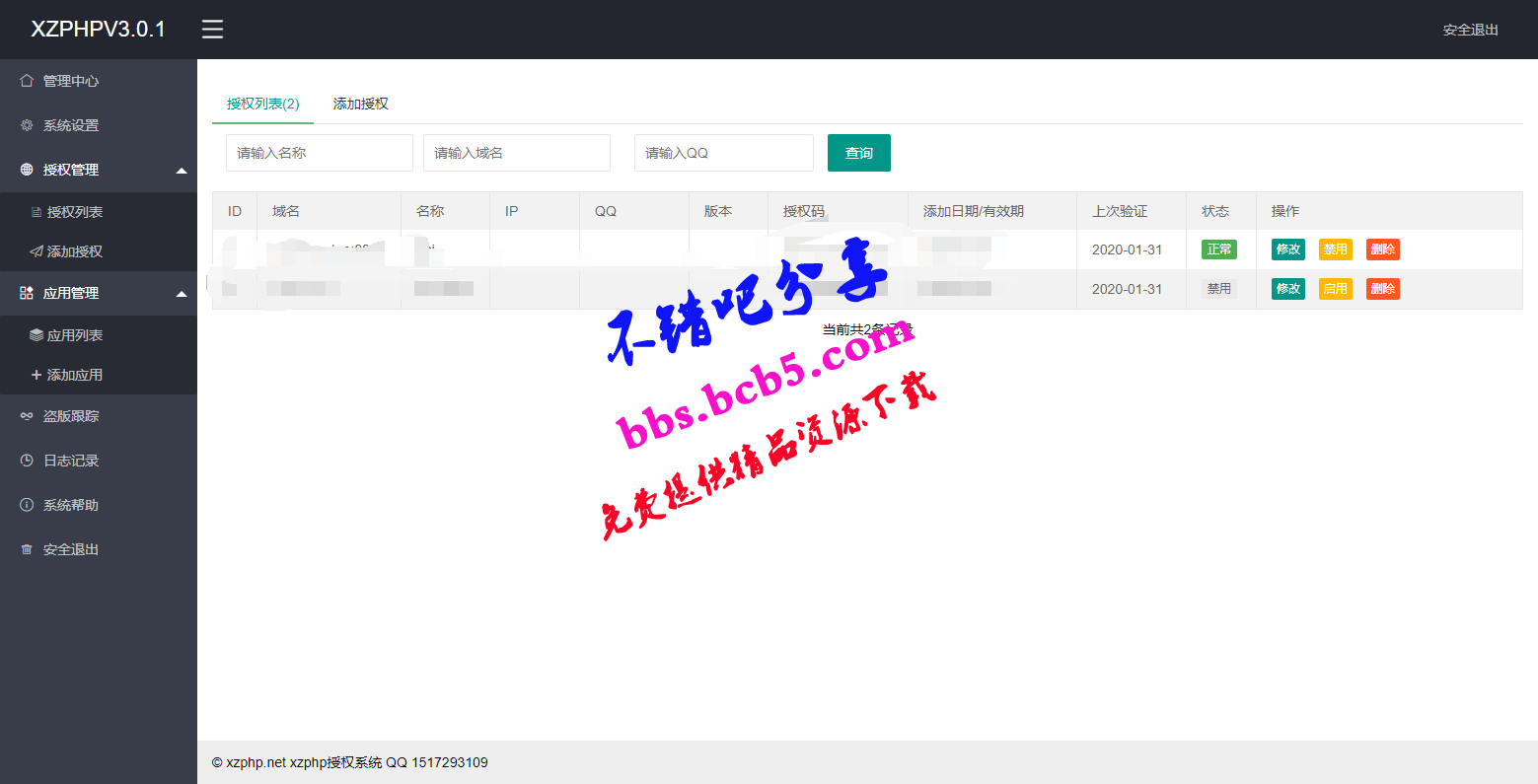Click the 日志记录 clock icon
This screenshot has width=1538, height=784.
coord(27,461)
